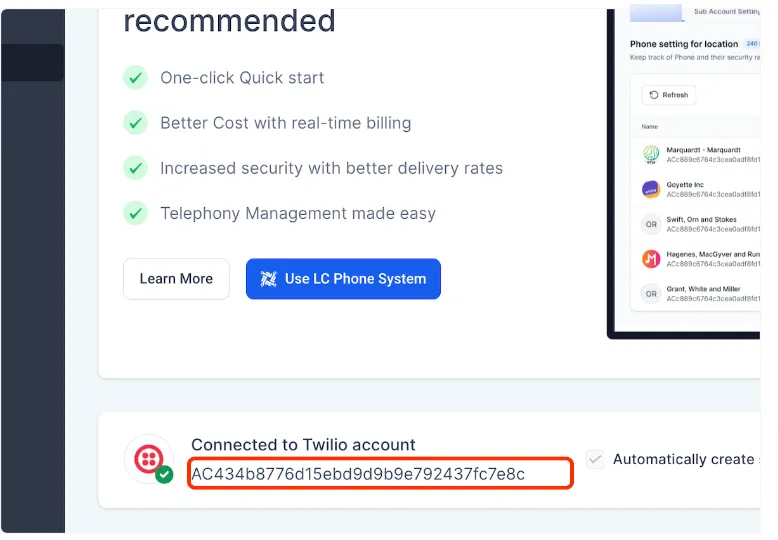Click the Hagenes, MacGyver avatar icon
The height and width of the screenshot is (540, 778).
[651, 259]
